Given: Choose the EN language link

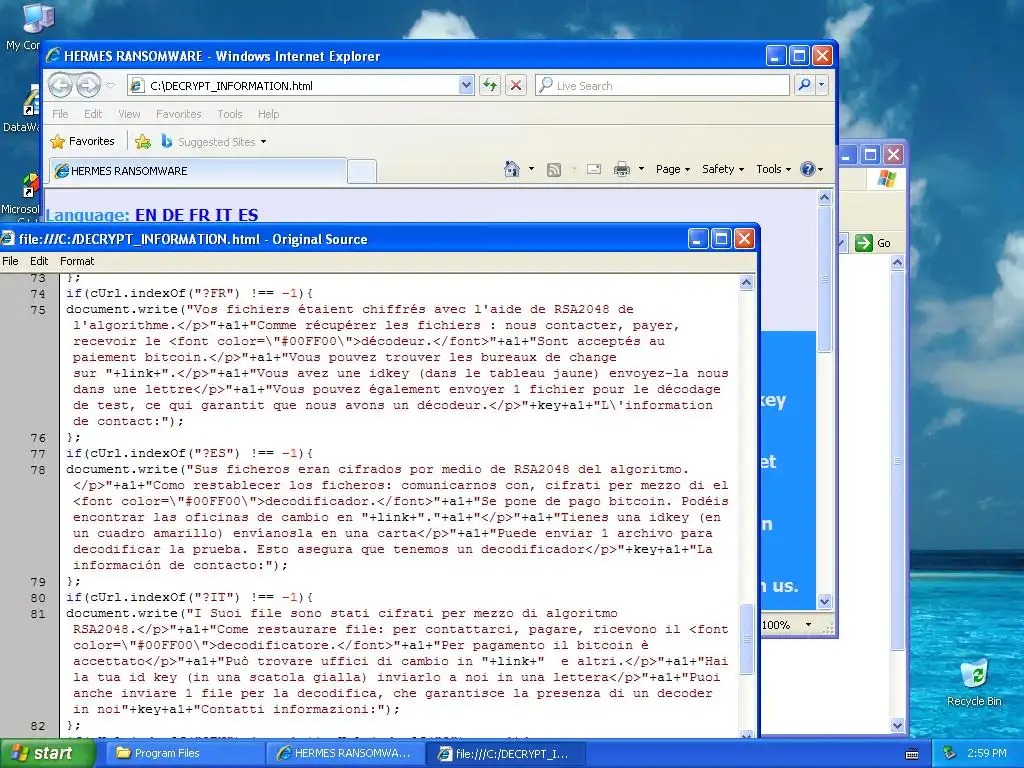Looking at the screenshot, I should (x=146, y=215).
